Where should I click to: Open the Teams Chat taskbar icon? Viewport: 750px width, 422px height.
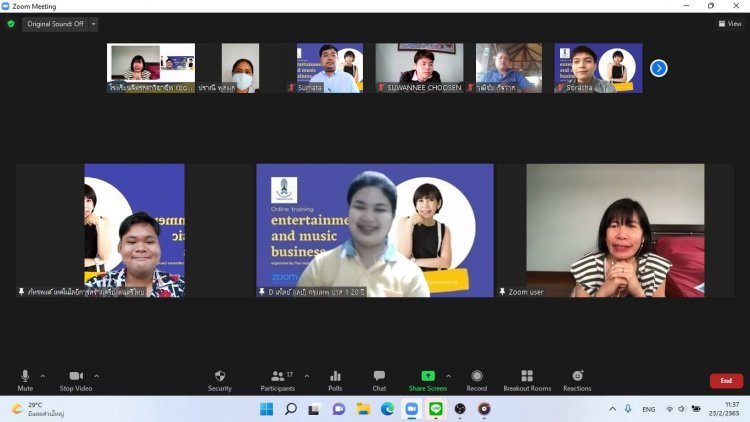339,409
